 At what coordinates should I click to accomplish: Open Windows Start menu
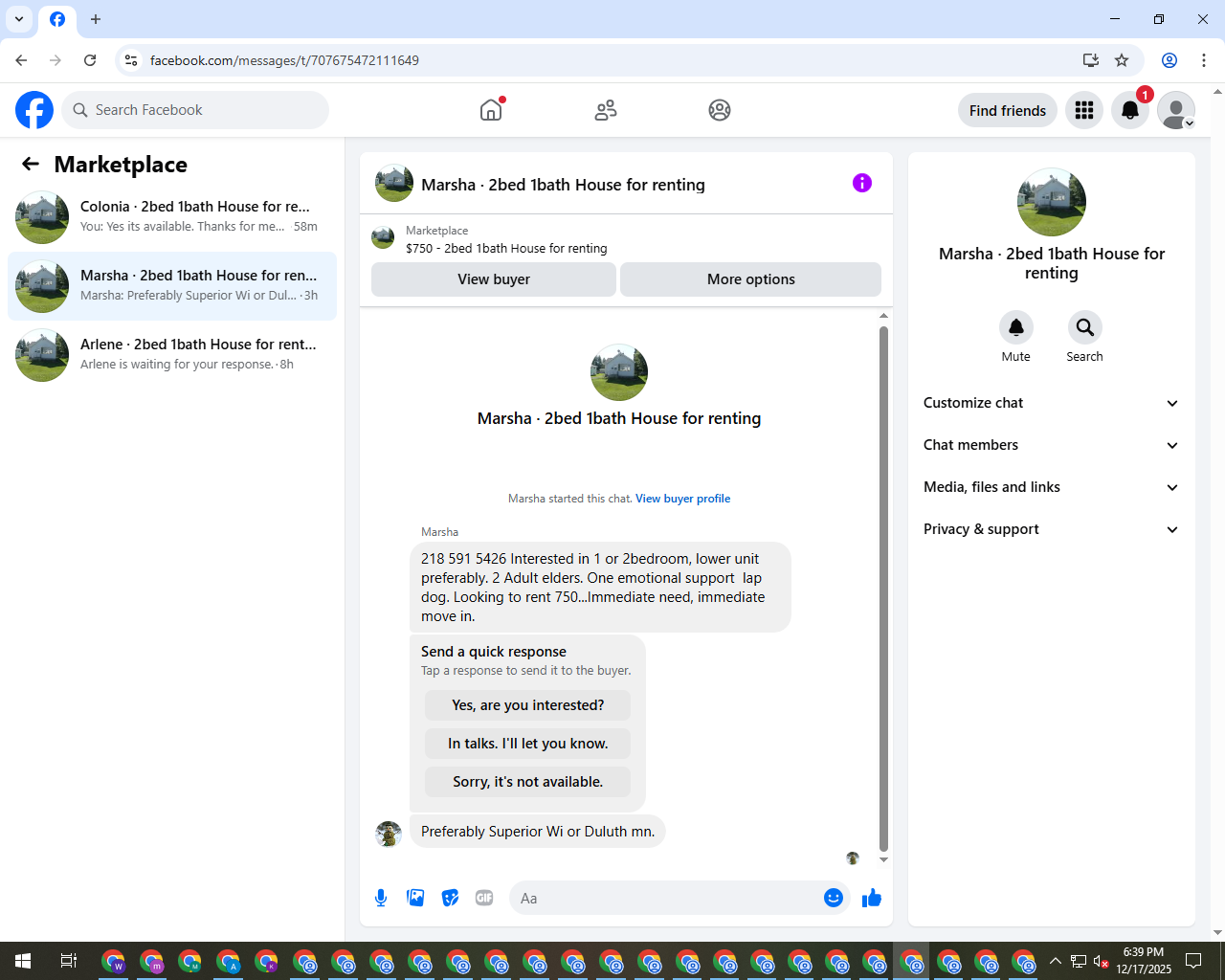(x=23, y=961)
